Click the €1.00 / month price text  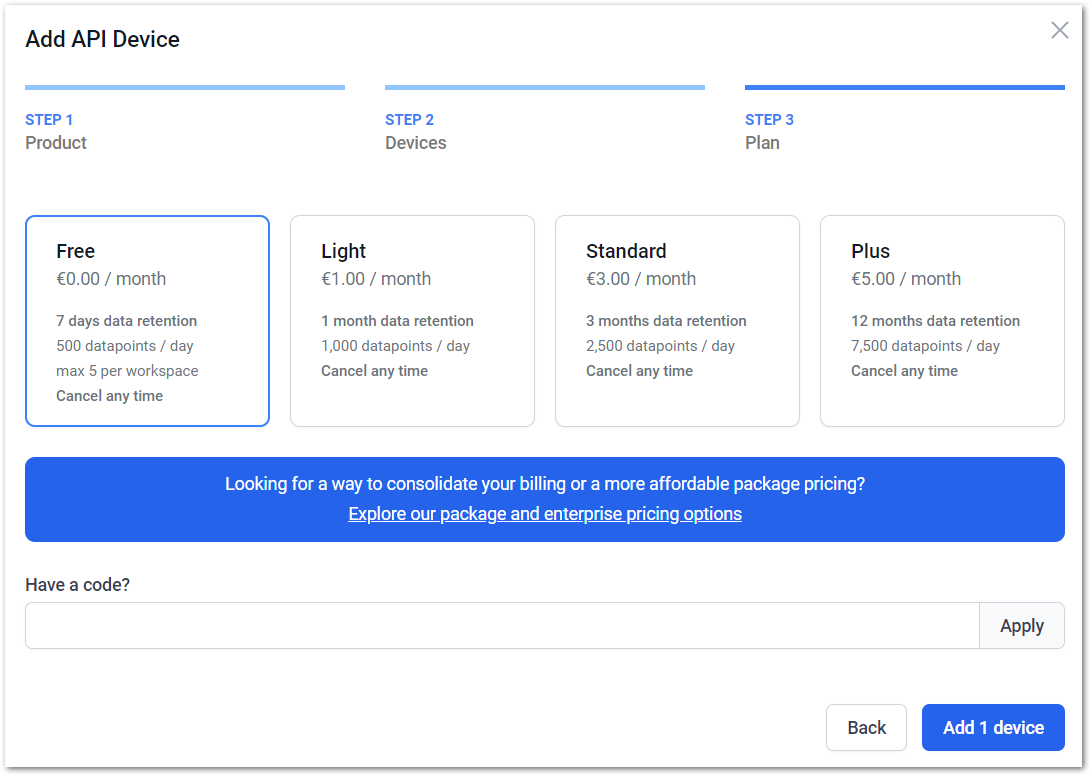pos(376,279)
